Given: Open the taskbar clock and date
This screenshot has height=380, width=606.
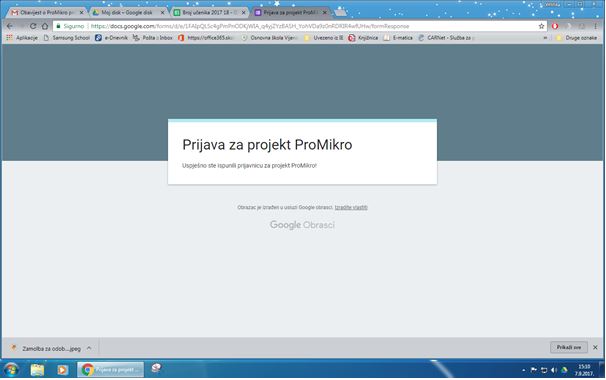Looking at the screenshot, I should click(584, 370).
